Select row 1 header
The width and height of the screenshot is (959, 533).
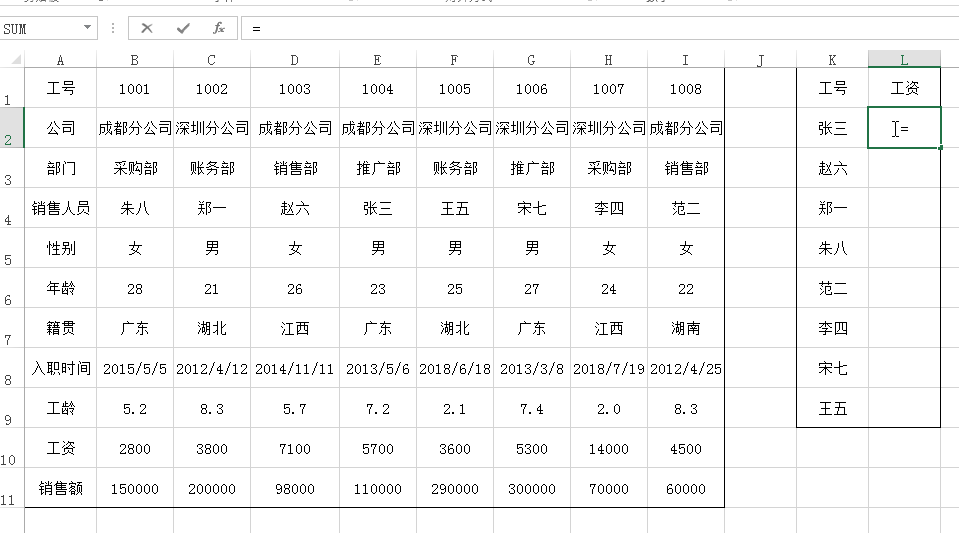point(12,88)
